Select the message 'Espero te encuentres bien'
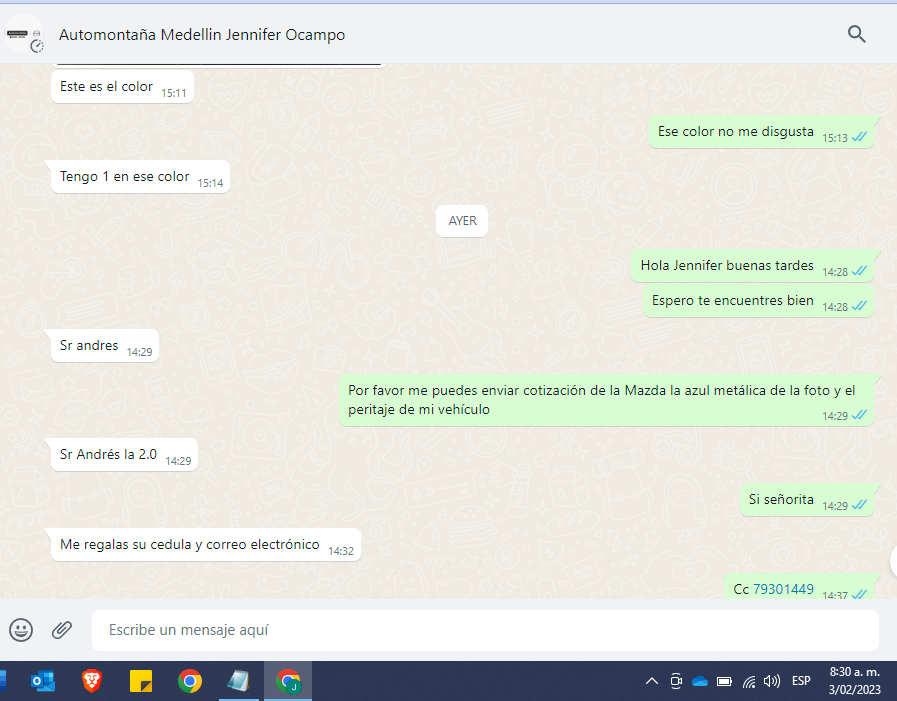This screenshot has width=897, height=701. click(x=758, y=301)
